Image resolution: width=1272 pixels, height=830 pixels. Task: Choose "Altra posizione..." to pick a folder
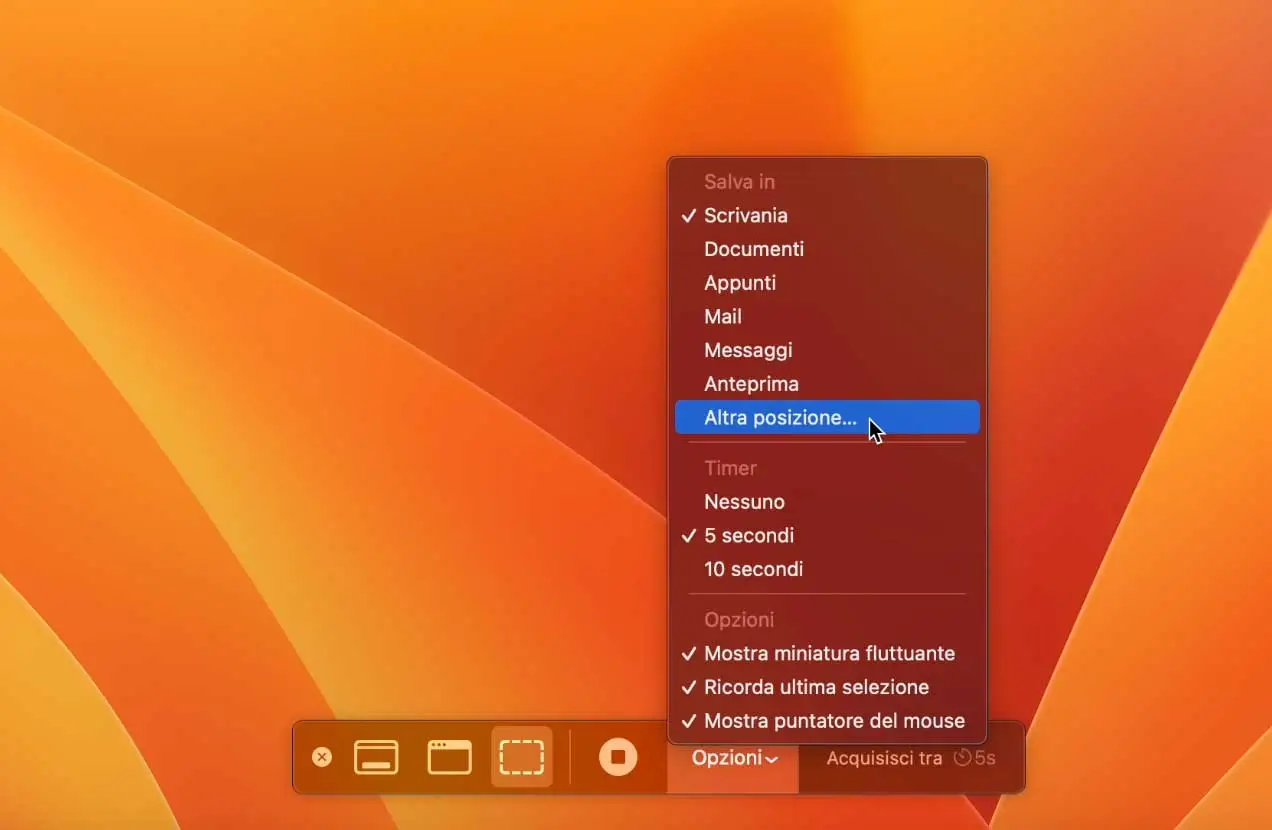pyautogui.click(x=780, y=417)
